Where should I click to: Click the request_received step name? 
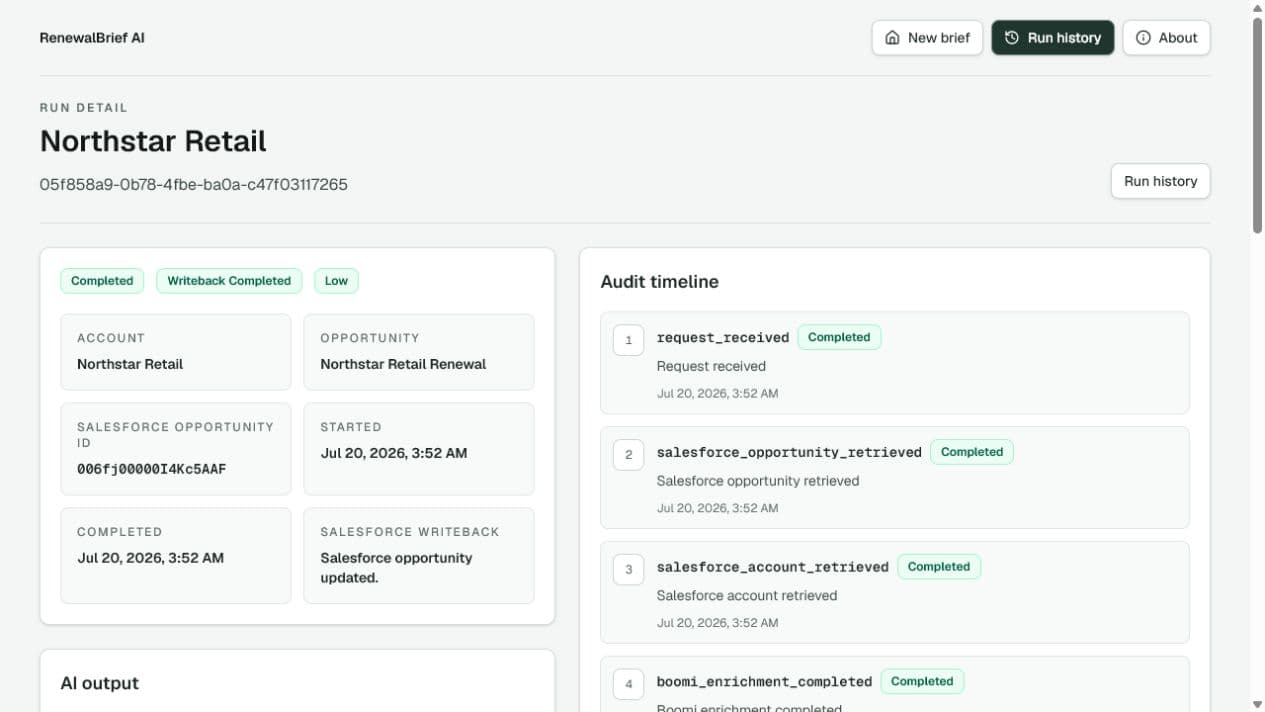(723, 337)
